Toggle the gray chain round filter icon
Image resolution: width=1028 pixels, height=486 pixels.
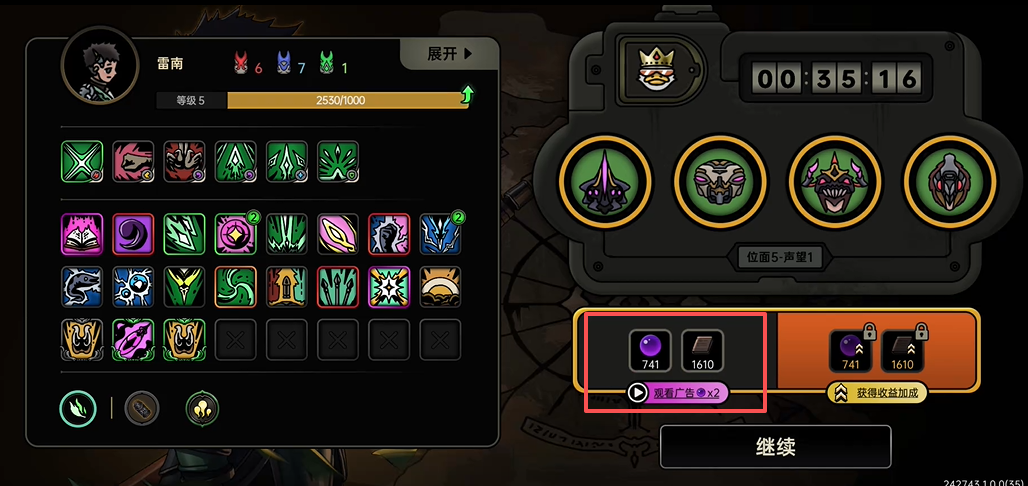(142, 409)
